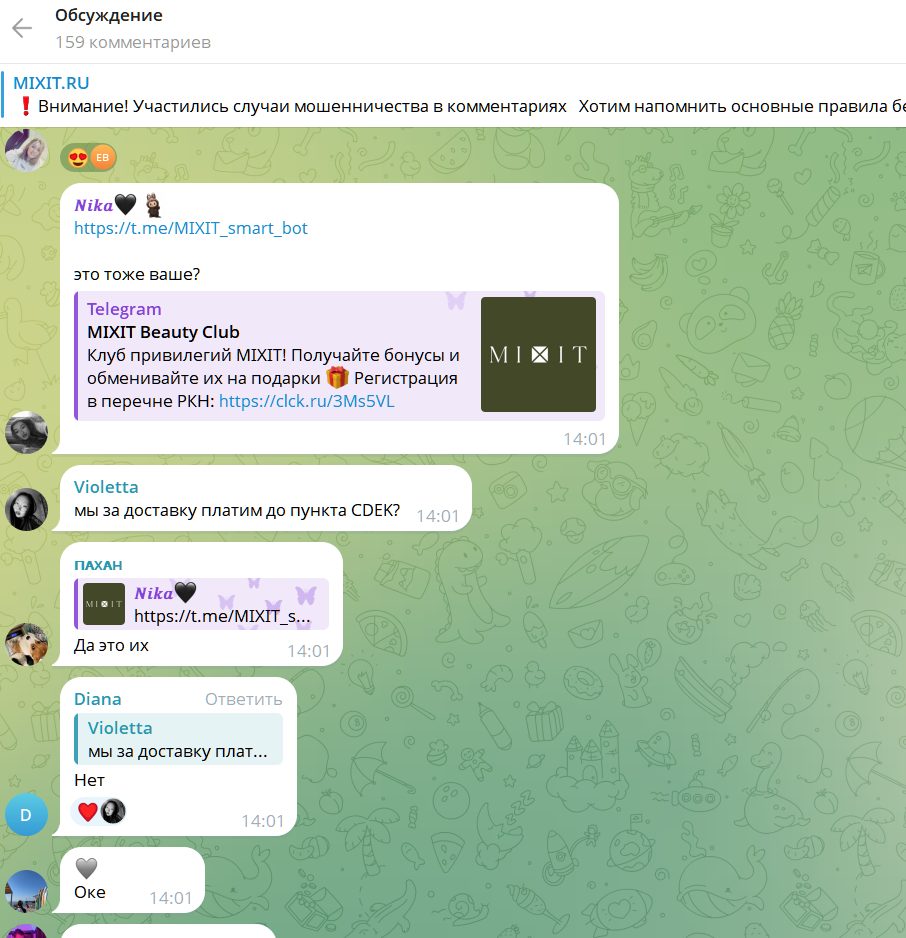Image resolution: width=906 pixels, height=938 pixels.
Task: Click the ПАХАН sender name
Action: coord(98,565)
